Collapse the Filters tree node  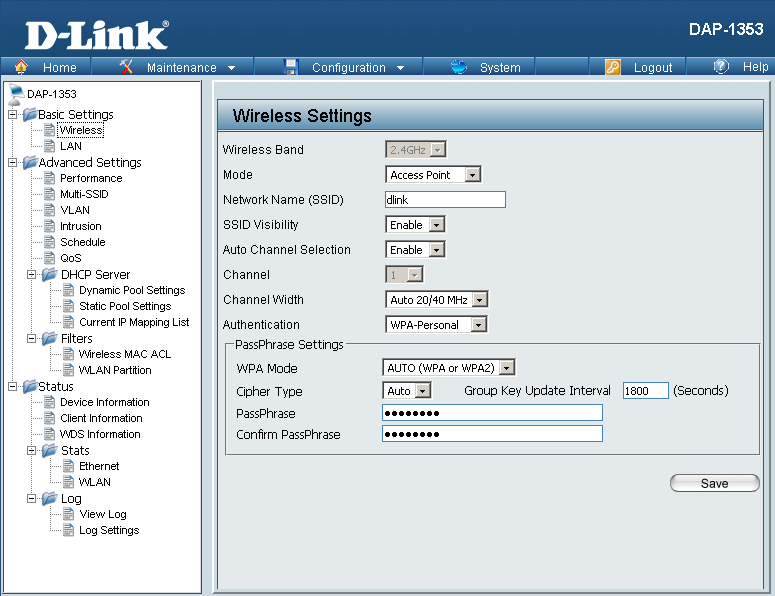coord(32,339)
